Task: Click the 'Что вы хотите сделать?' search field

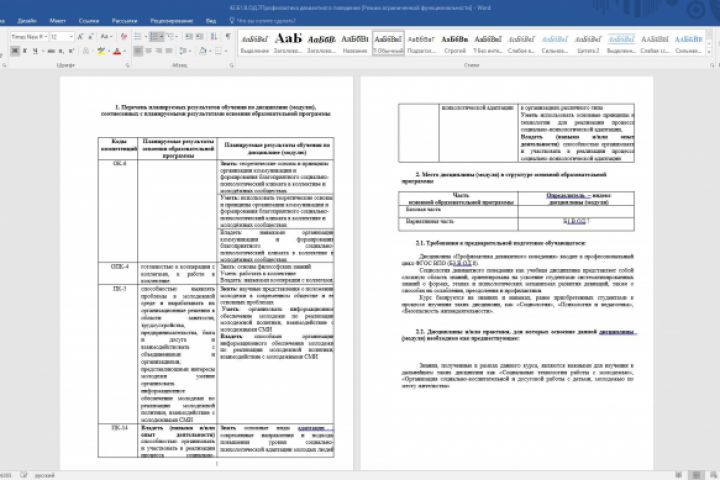Action: (266, 21)
